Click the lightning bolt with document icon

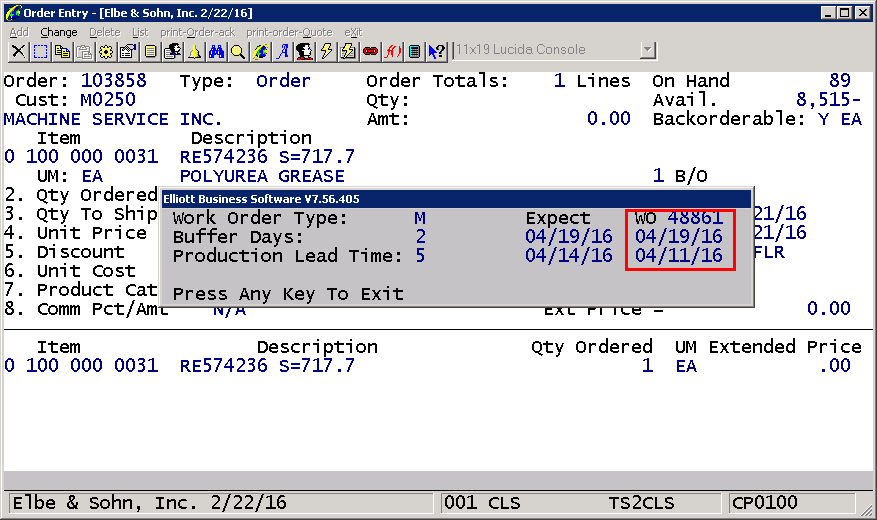pos(348,51)
